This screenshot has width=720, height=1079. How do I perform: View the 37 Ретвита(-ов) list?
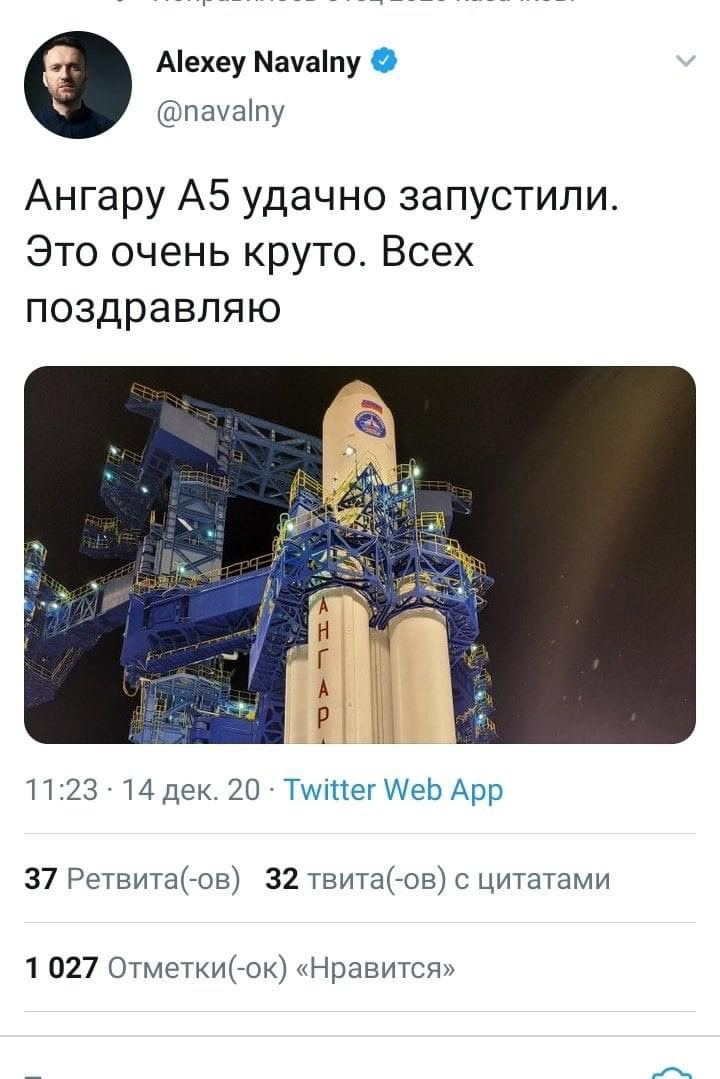pyautogui.click(x=132, y=879)
